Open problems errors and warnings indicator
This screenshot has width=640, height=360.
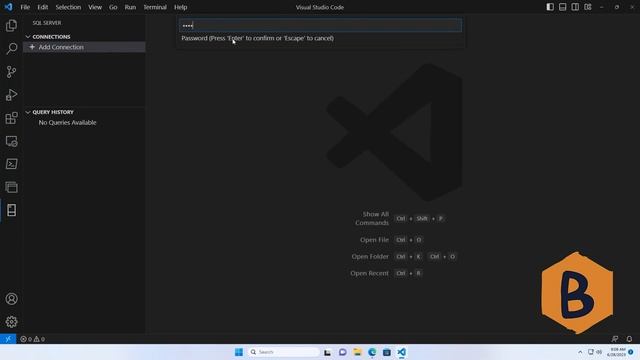[33, 339]
